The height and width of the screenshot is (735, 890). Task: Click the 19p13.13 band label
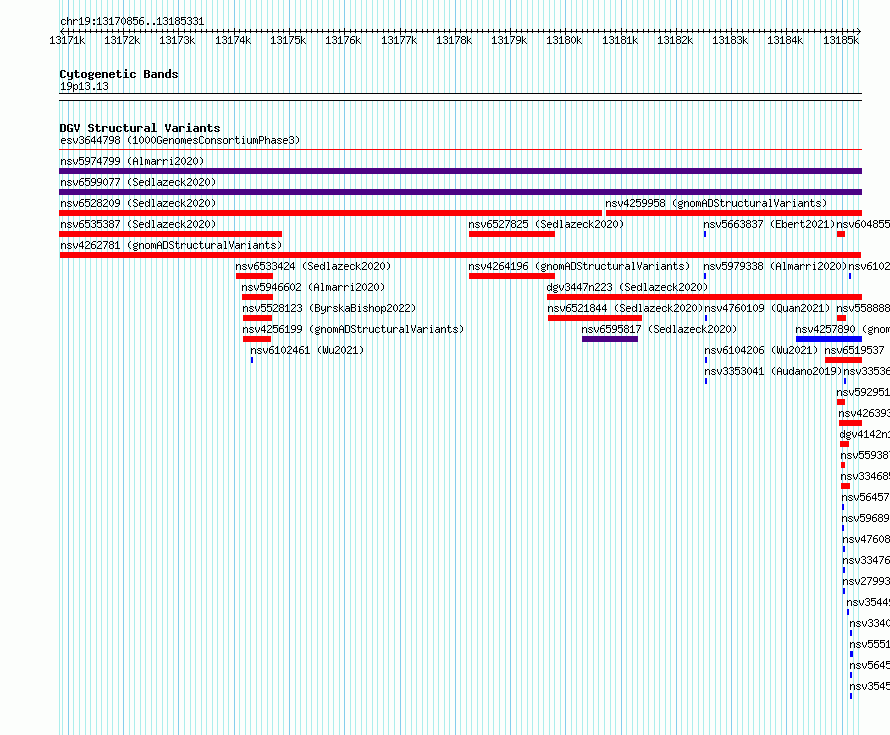coord(84,86)
